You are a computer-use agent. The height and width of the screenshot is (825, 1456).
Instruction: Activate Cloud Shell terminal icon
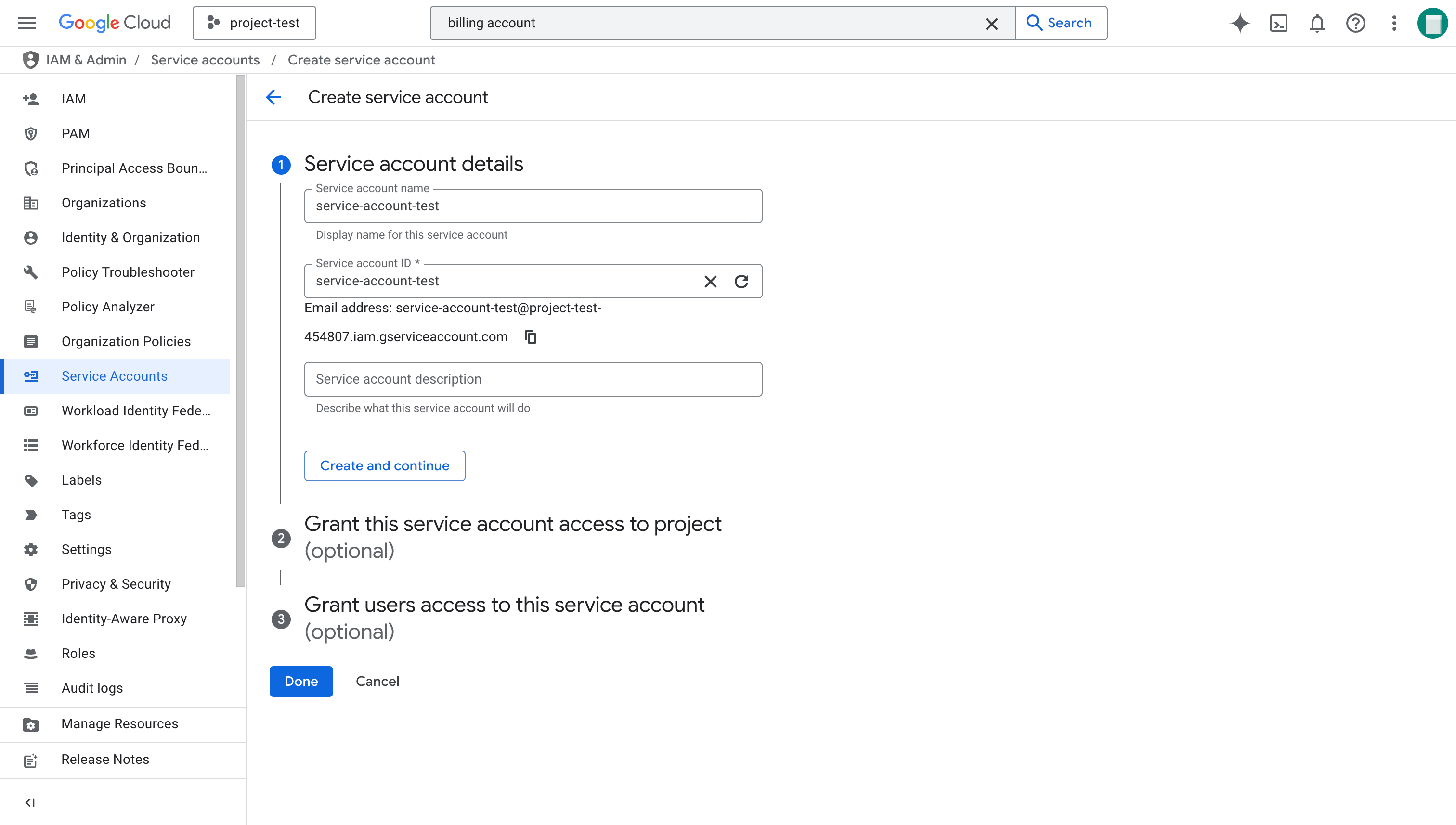pos(1279,23)
